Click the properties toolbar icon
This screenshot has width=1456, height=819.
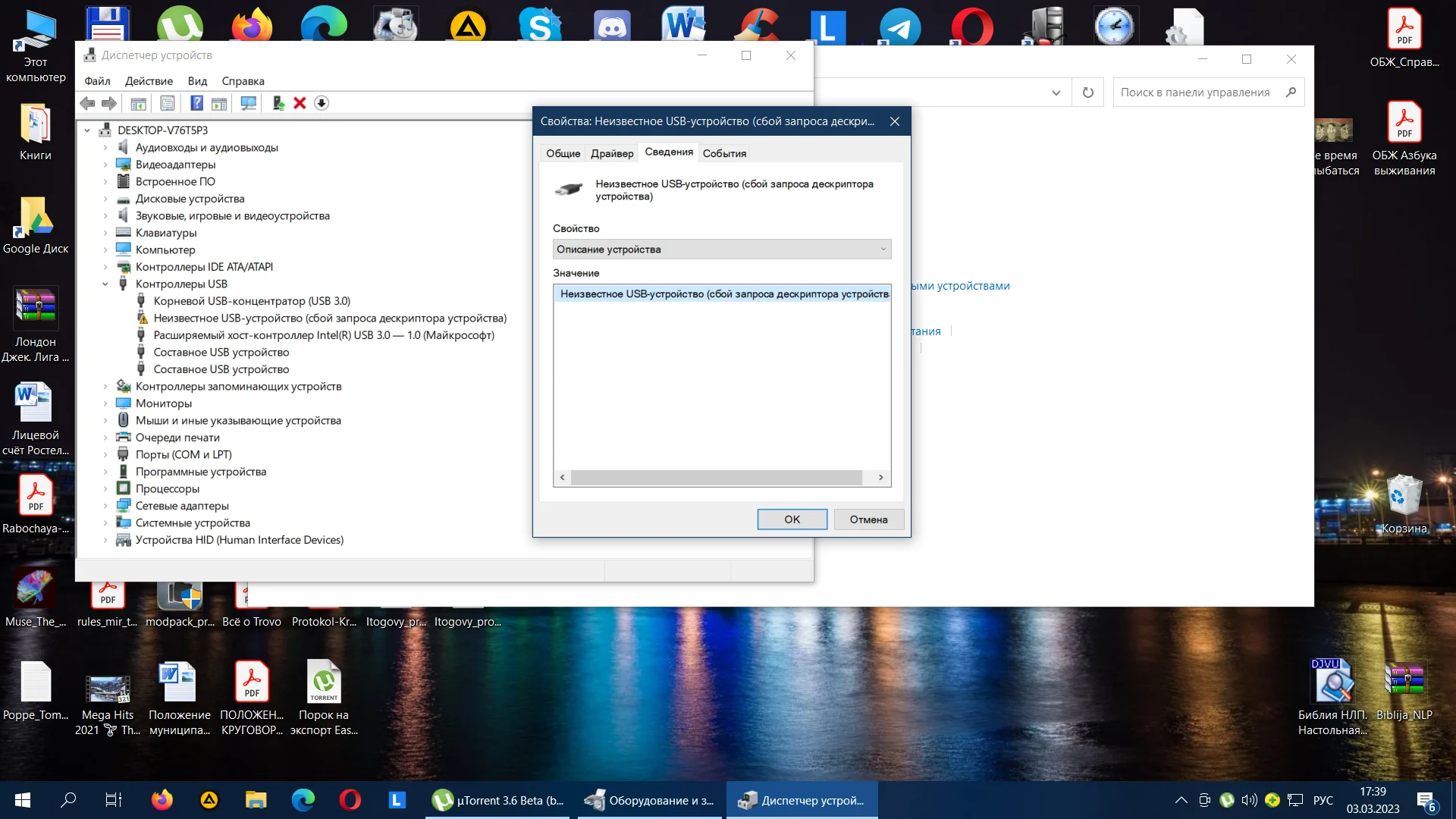[168, 103]
